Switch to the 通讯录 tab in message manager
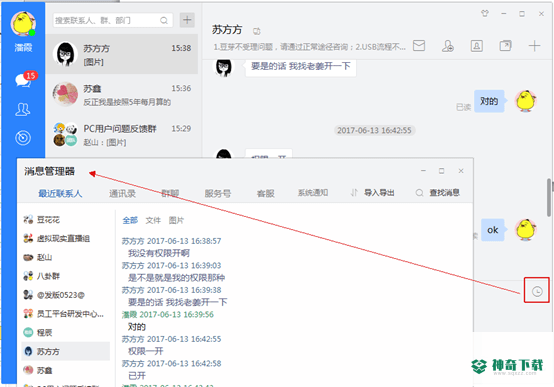Screen dimensions: 554x387 pos(122,193)
